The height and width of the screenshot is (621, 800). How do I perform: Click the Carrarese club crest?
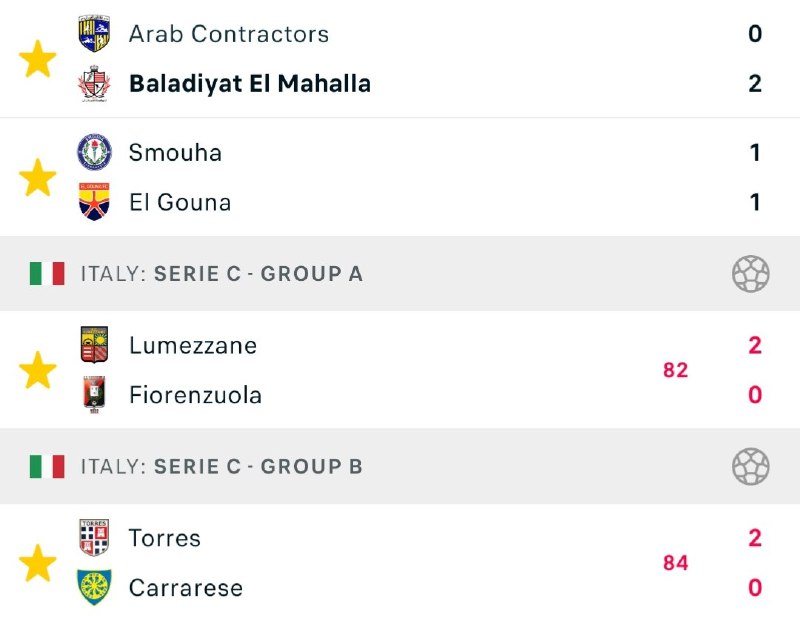[94, 587]
